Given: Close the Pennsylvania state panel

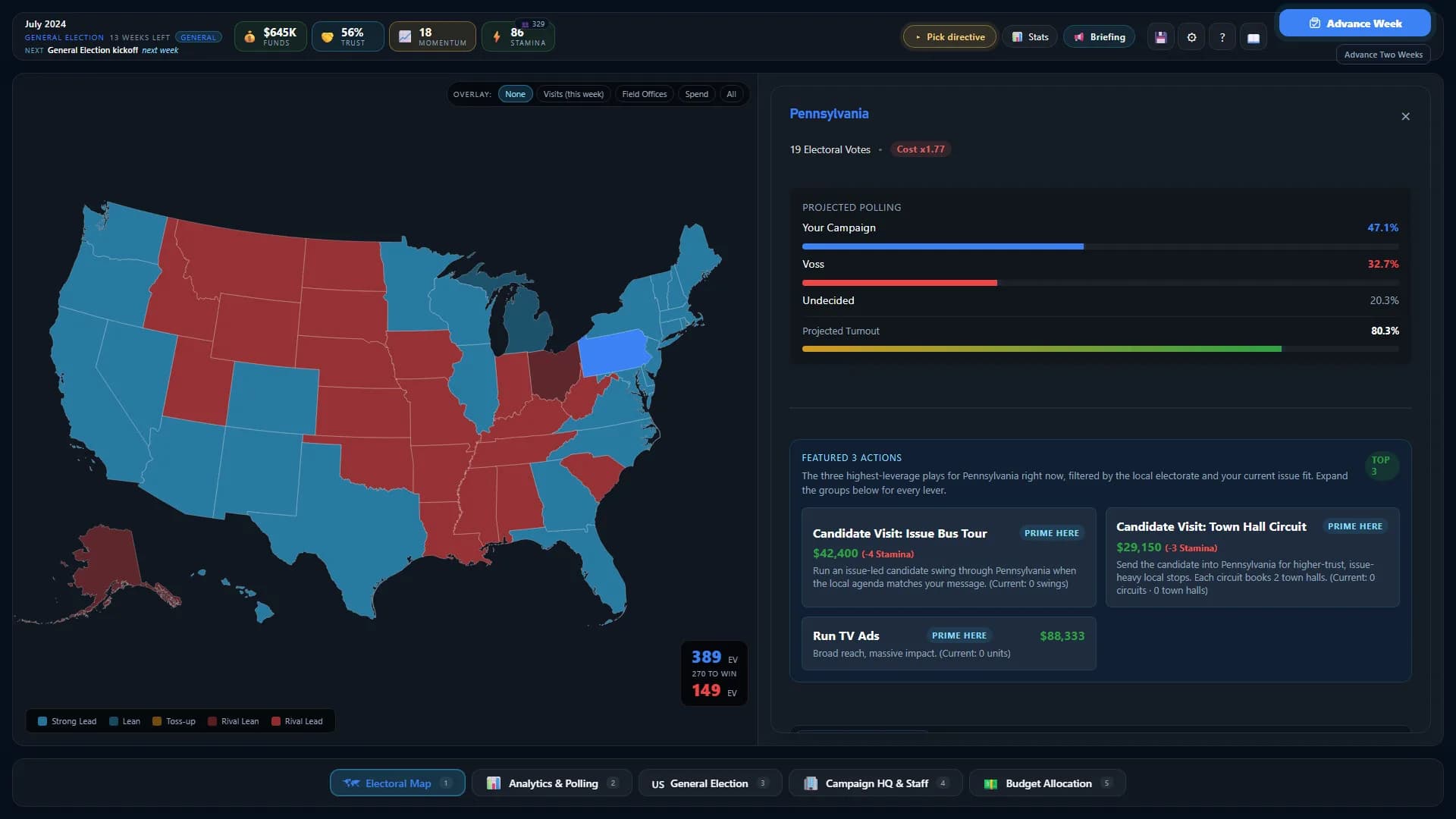Looking at the screenshot, I should coord(1405,116).
